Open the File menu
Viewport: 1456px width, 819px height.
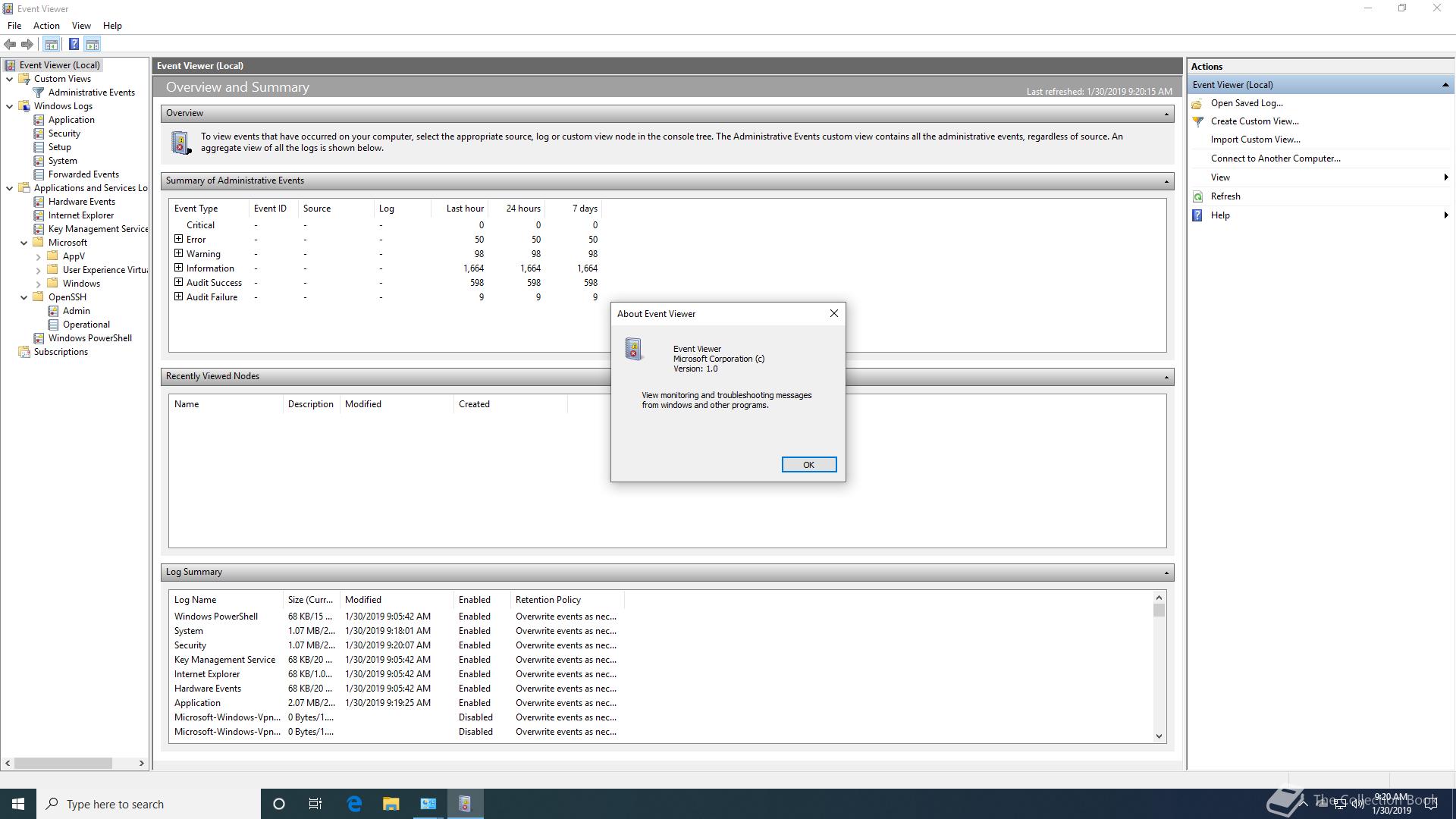14,26
